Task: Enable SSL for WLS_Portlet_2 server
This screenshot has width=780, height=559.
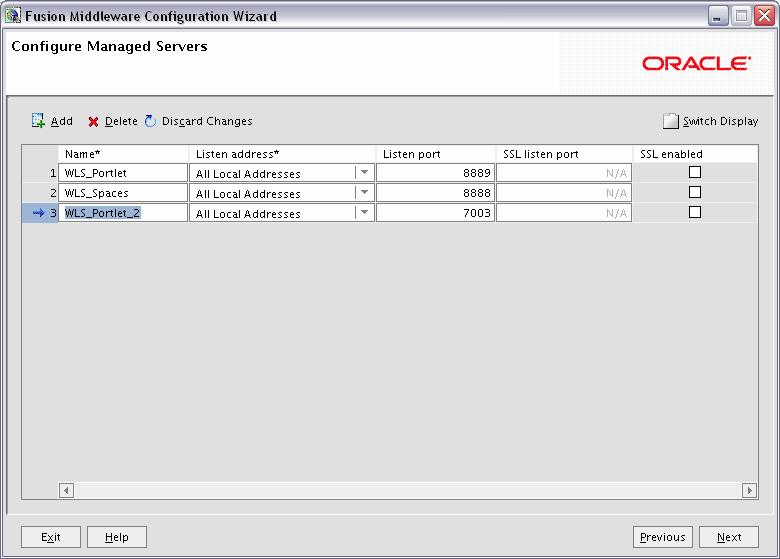Action: pyautogui.click(x=695, y=212)
